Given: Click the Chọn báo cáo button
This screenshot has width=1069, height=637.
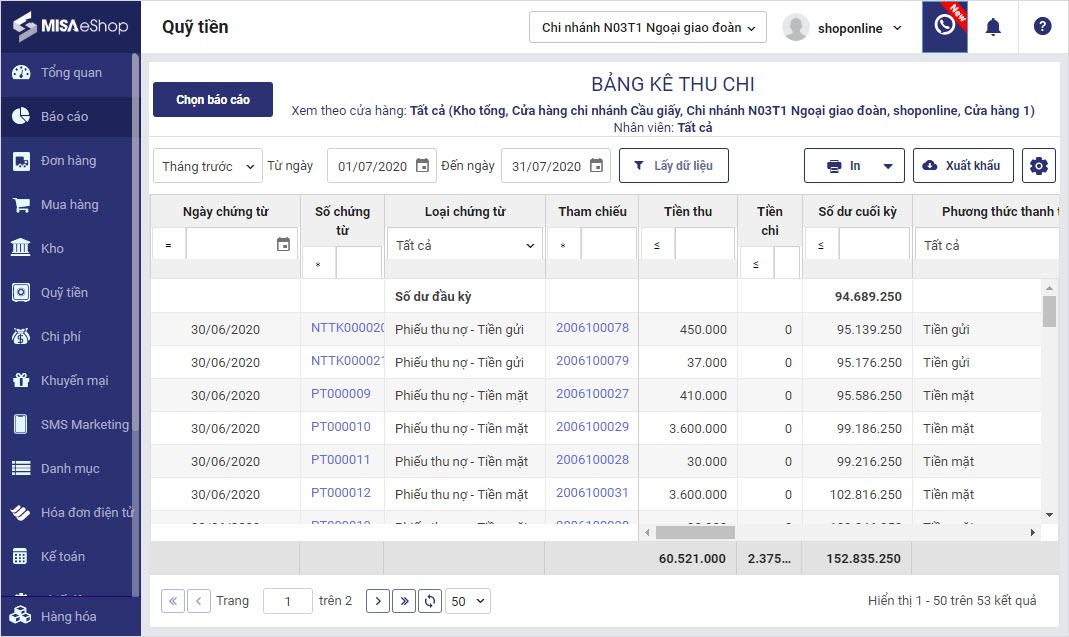Looking at the screenshot, I should point(213,100).
